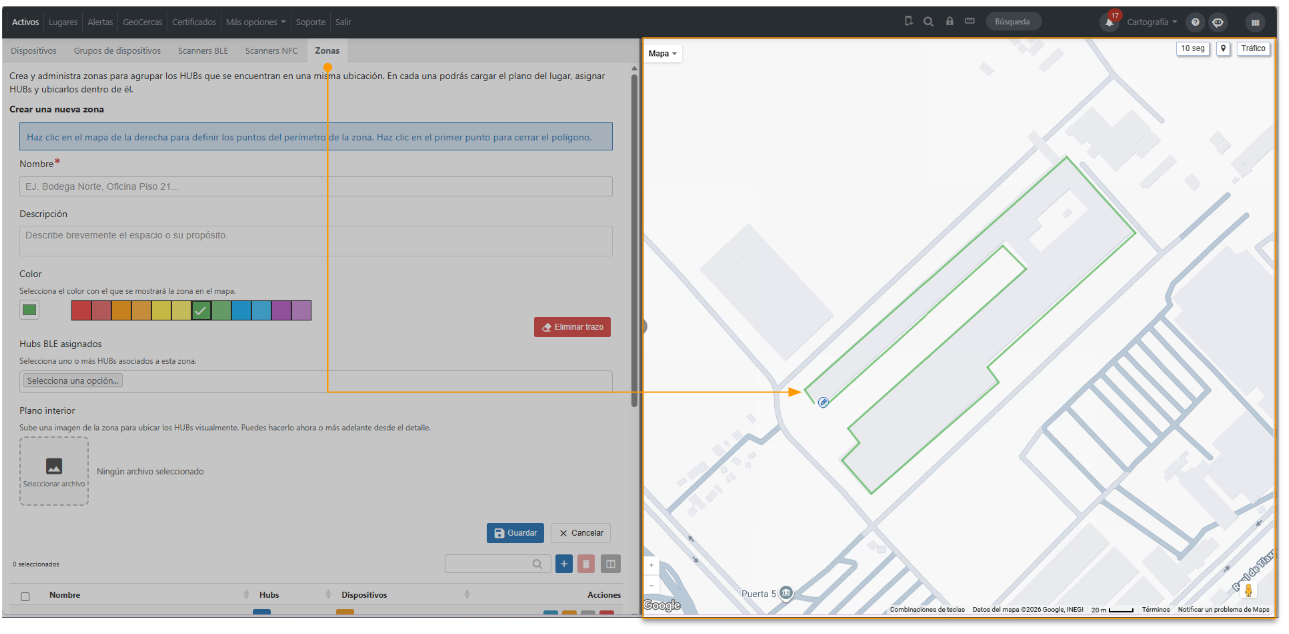Click the eye speech-bubble icon in top bar
The width and height of the screenshot is (1289, 634).
(x=1218, y=22)
